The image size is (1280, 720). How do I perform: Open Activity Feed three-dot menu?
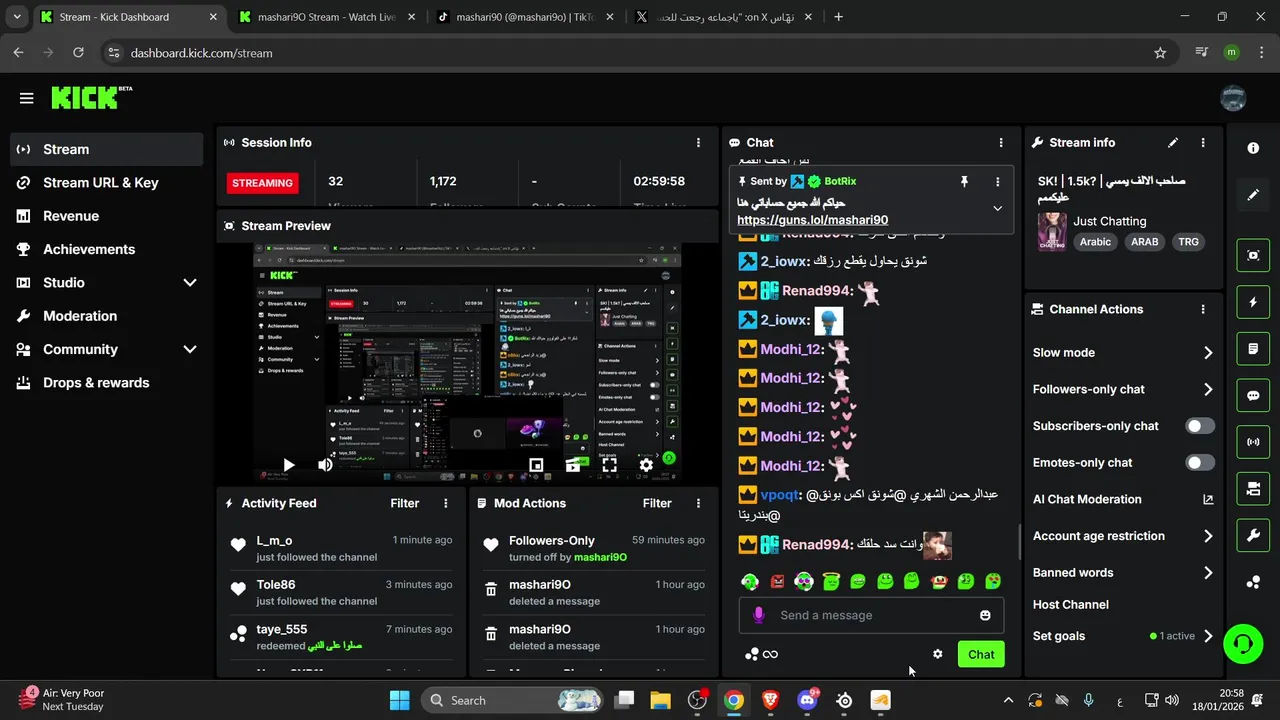[446, 504]
